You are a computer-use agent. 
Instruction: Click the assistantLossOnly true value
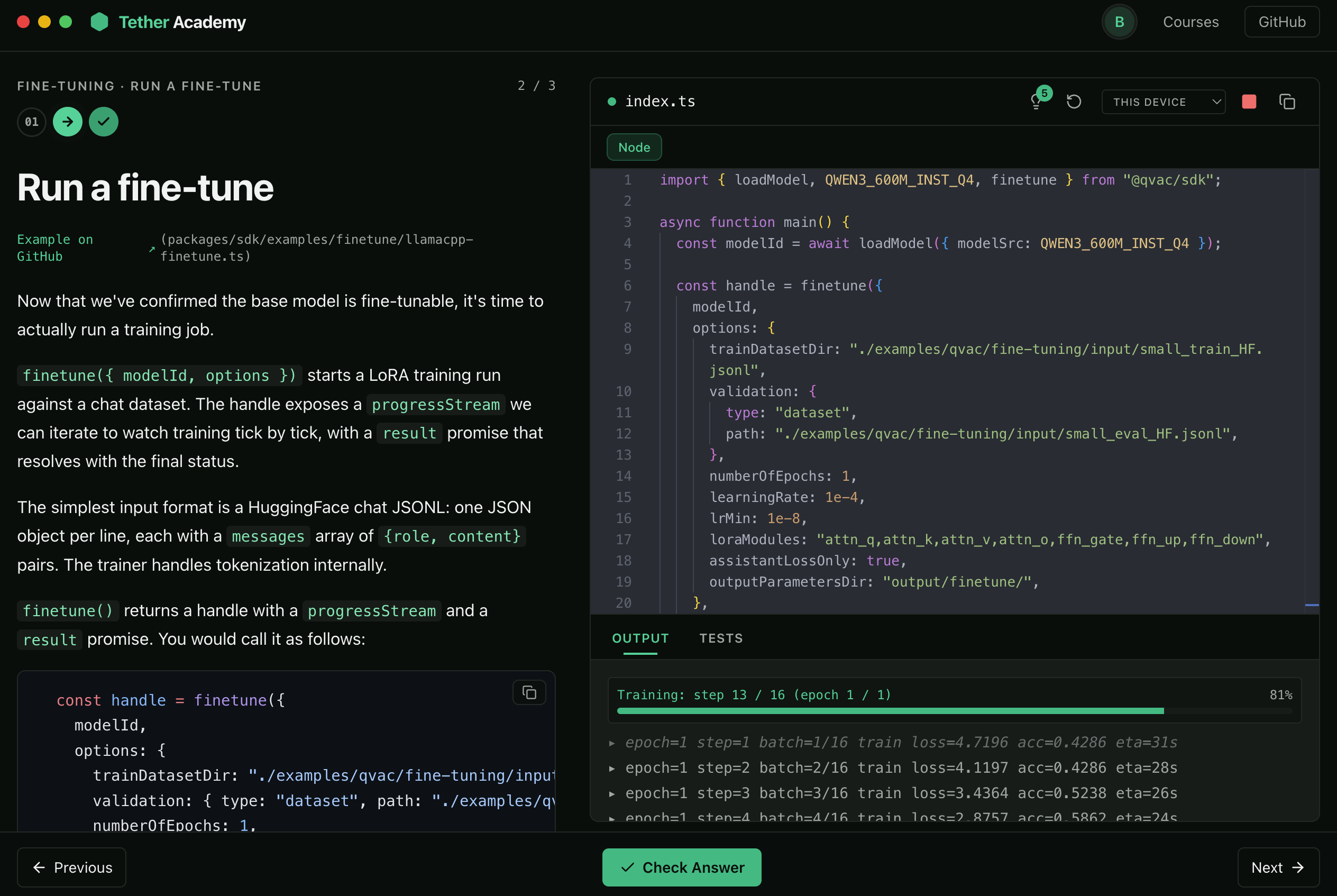pos(883,561)
